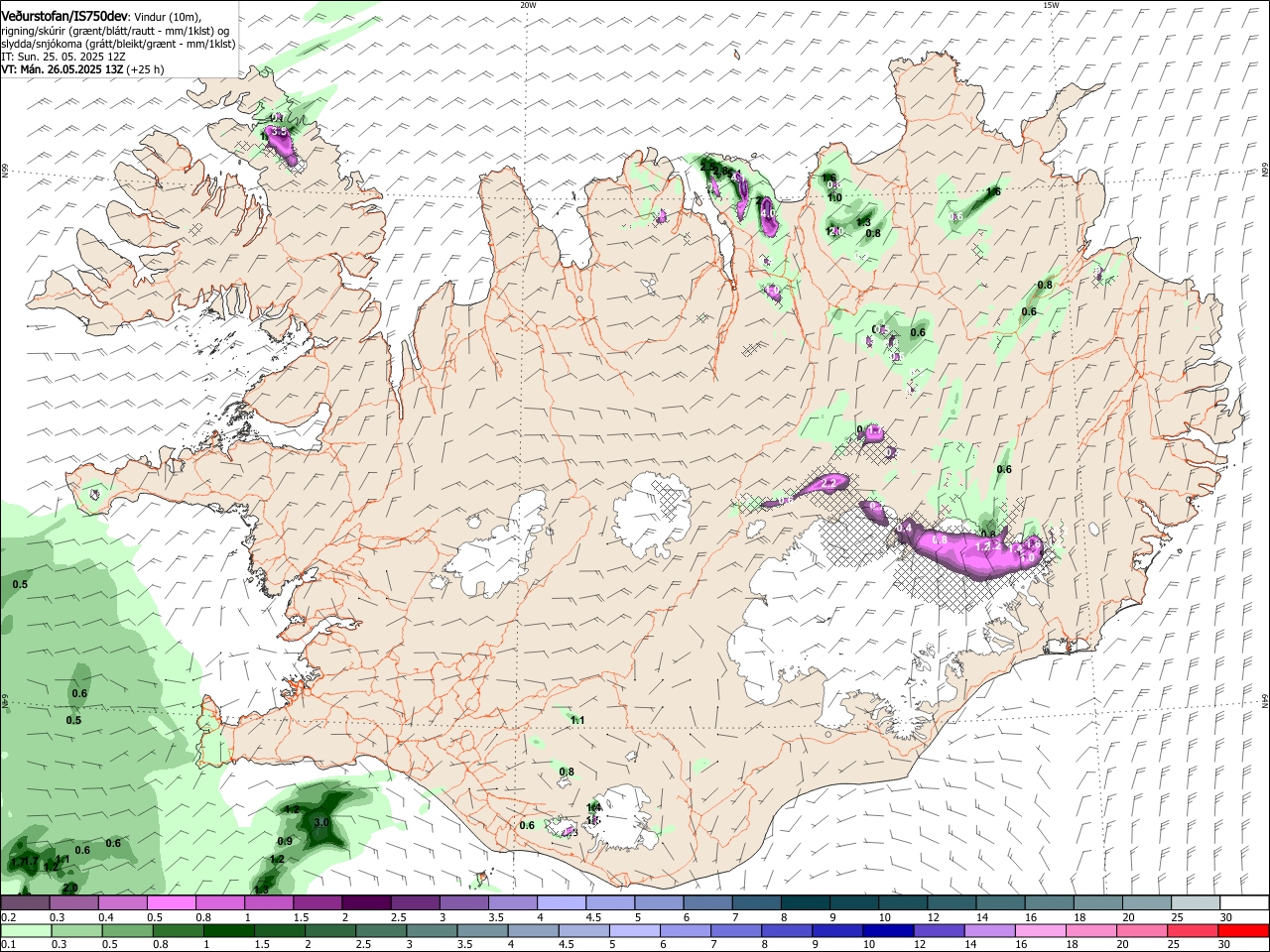Select the 3–3.5 violet snow legend swatch
Screen dimensions: 1270x952
[463, 903]
